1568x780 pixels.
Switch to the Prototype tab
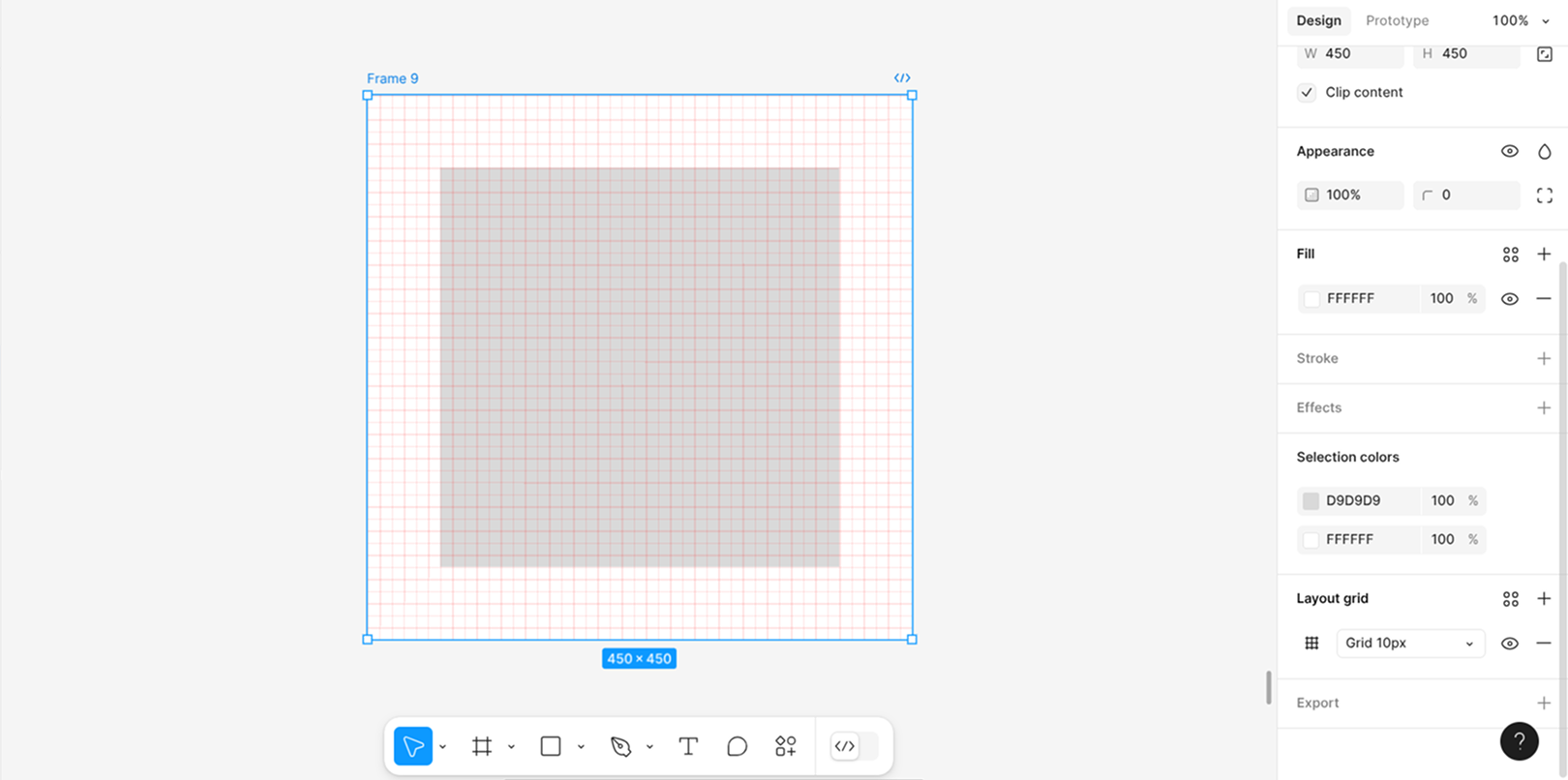pyautogui.click(x=1397, y=20)
